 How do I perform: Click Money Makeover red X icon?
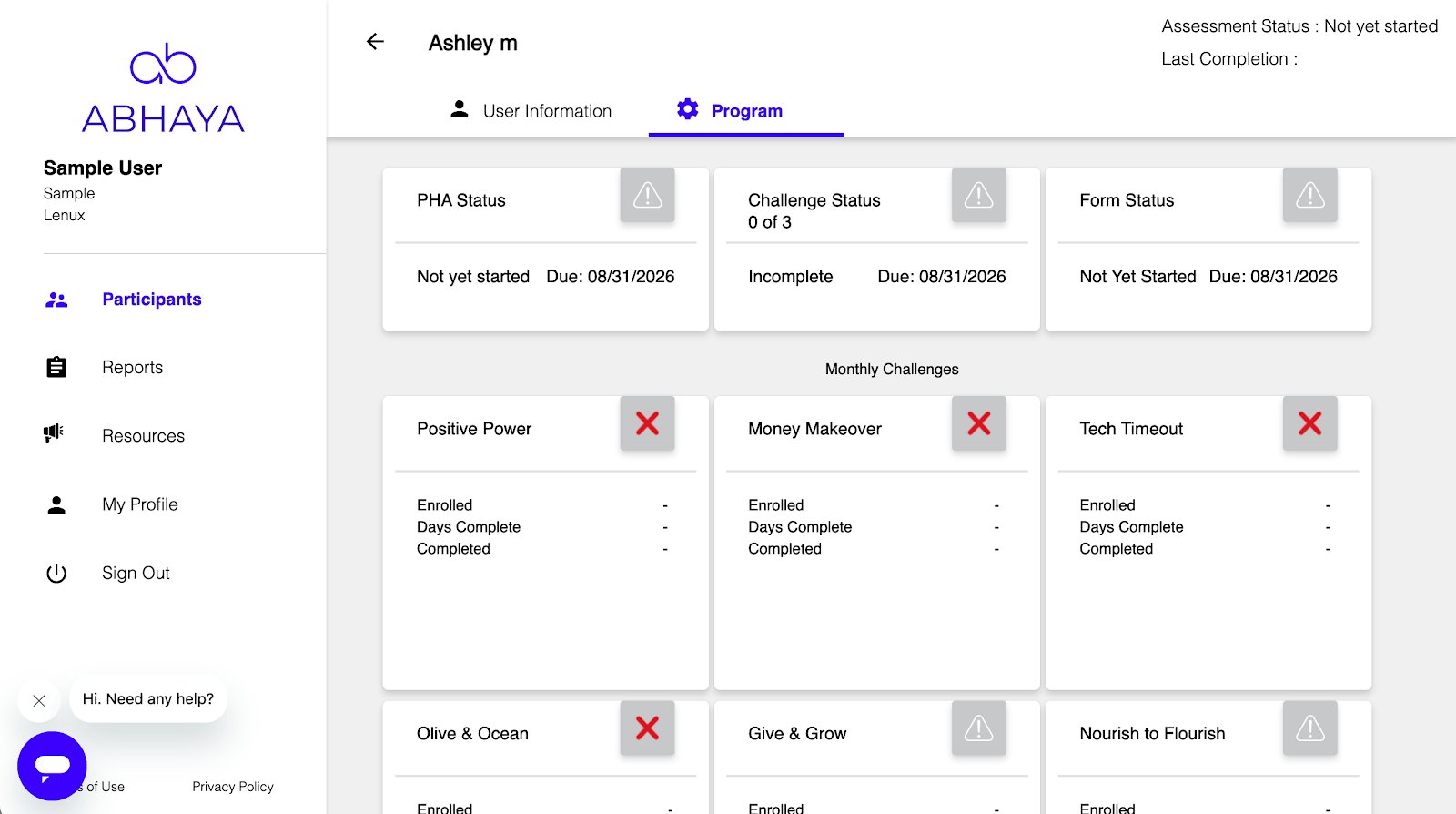[x=979, y=423]
